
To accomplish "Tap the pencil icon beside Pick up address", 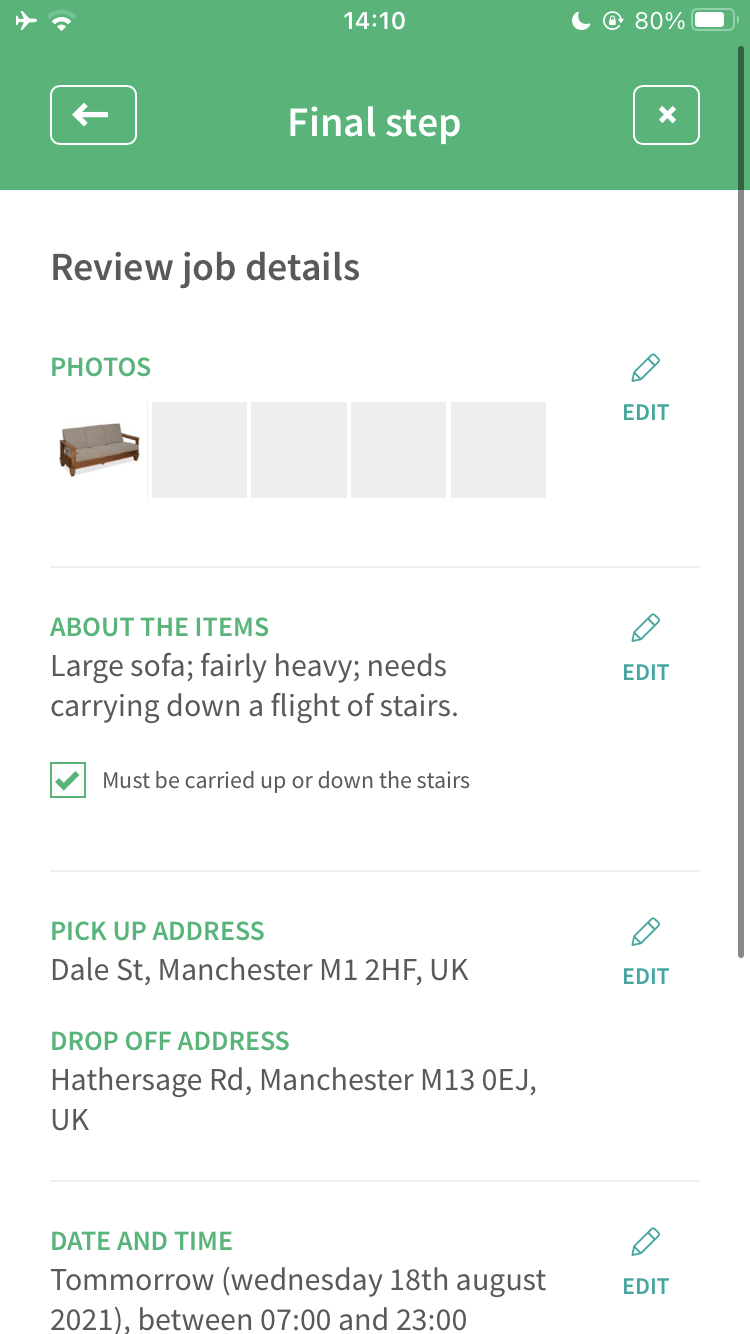I will tap(646, 932).
